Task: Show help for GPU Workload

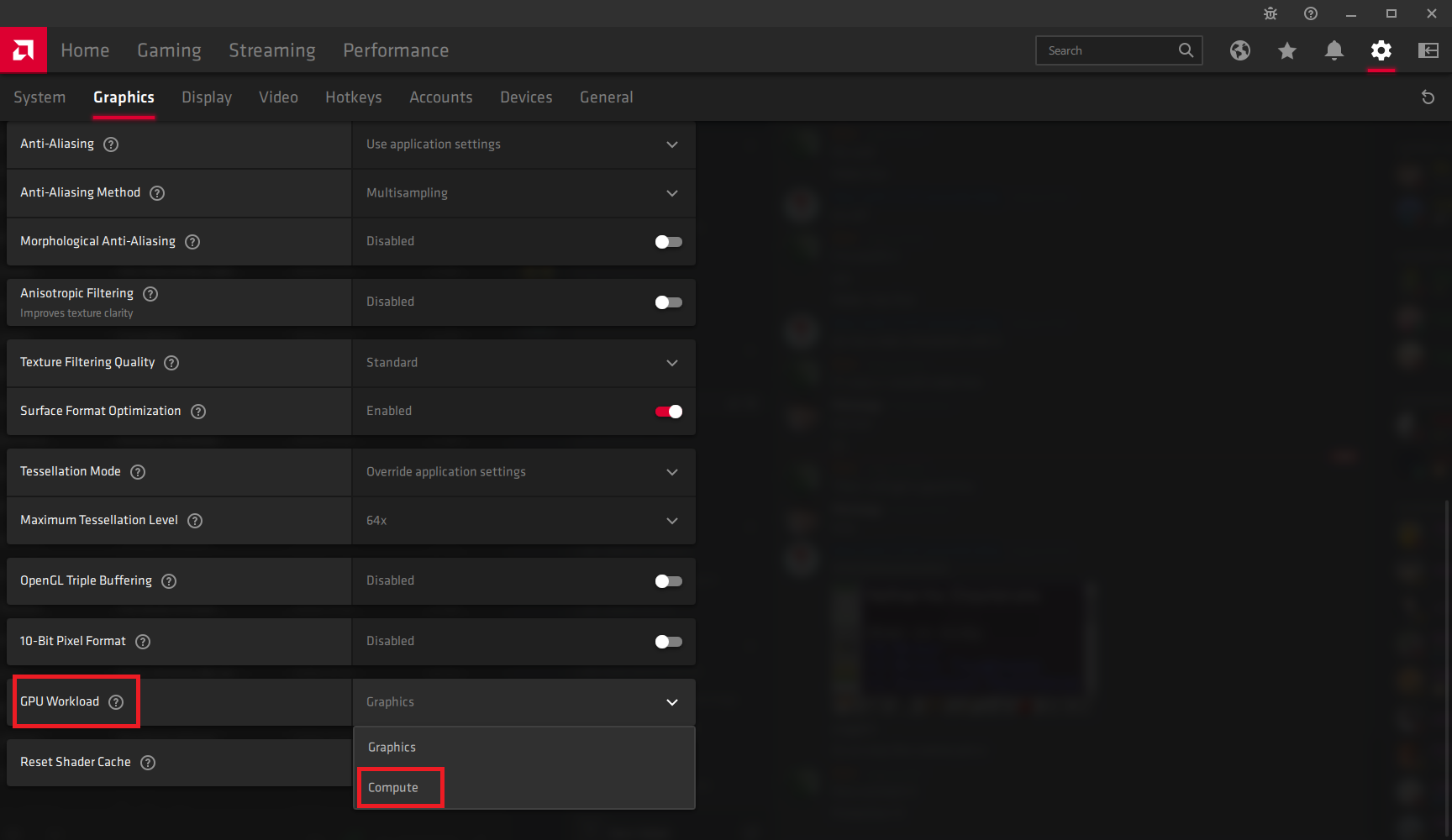Action: (x=116, y=702)
